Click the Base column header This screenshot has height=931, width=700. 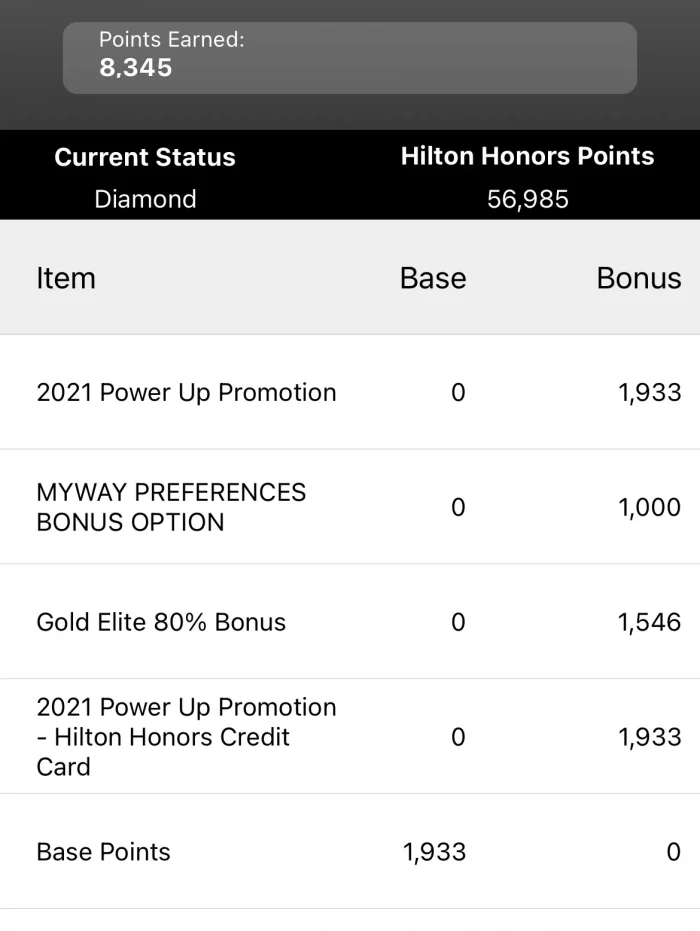pyautogui.click(x=433, y=278)
